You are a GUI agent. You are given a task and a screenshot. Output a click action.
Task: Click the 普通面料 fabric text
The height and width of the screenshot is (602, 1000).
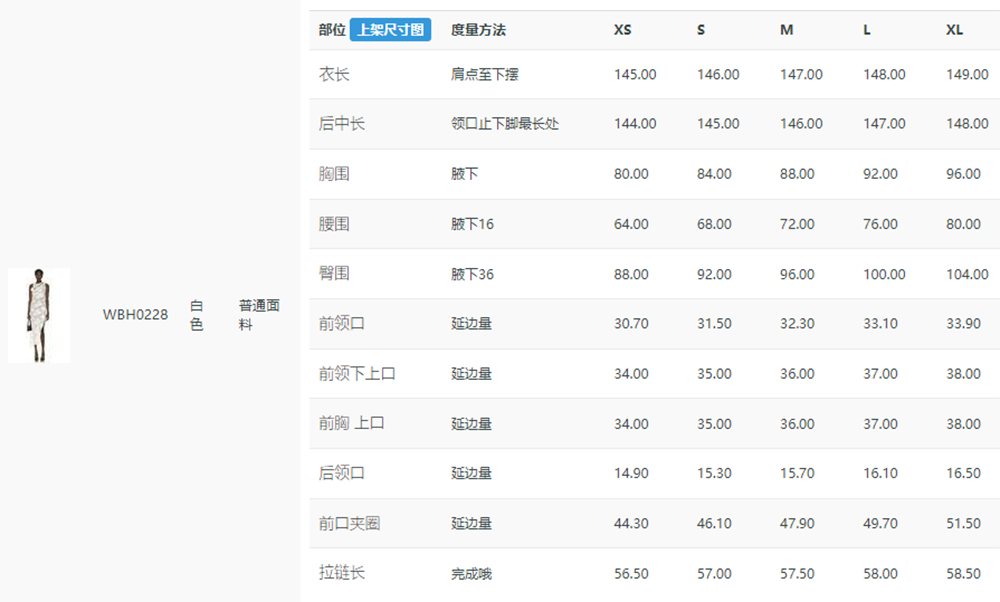point(259,315)
